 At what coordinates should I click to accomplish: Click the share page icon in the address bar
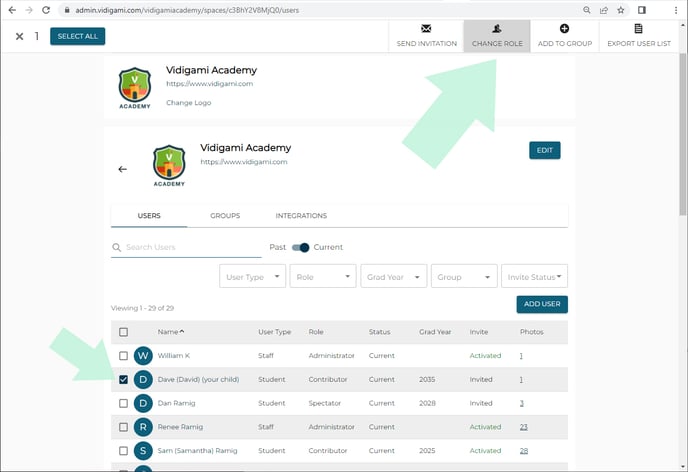pos(604,10)
